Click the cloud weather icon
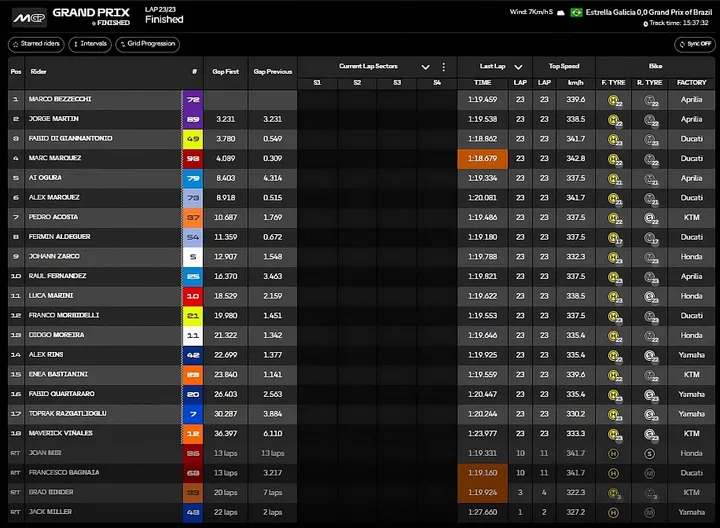This screenshot has width=720, height=528. click(561, 13)
